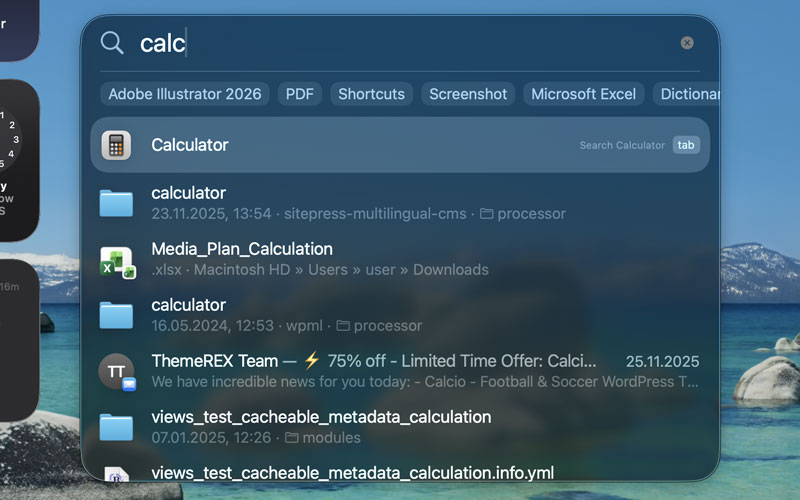Screen dimensions: 800x500
Task: Choose the Screenshot suggestion chip
Action: pyautogui.click(x=468, y=94)
